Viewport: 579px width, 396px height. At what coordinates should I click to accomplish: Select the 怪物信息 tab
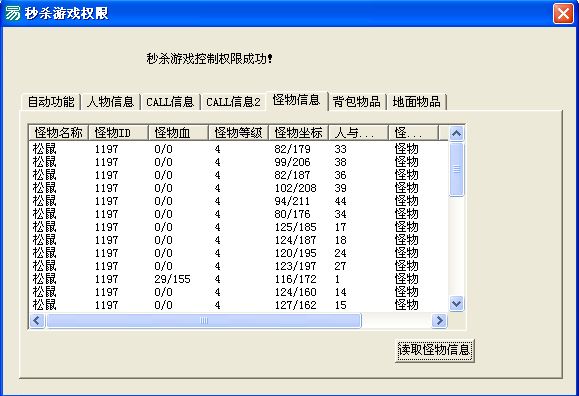[297, 100]
